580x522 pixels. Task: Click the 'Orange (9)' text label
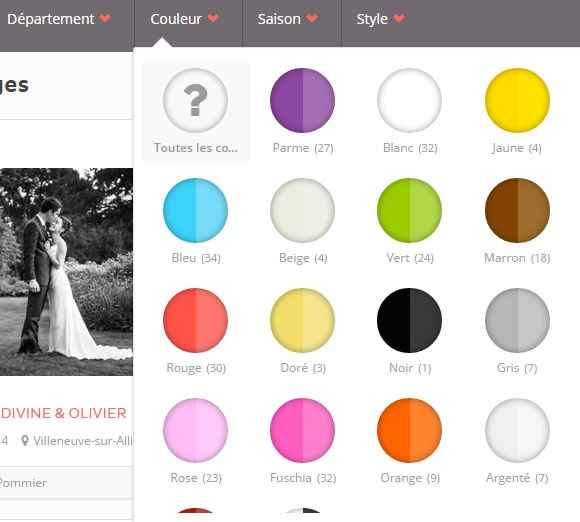[x=410, y=478]
